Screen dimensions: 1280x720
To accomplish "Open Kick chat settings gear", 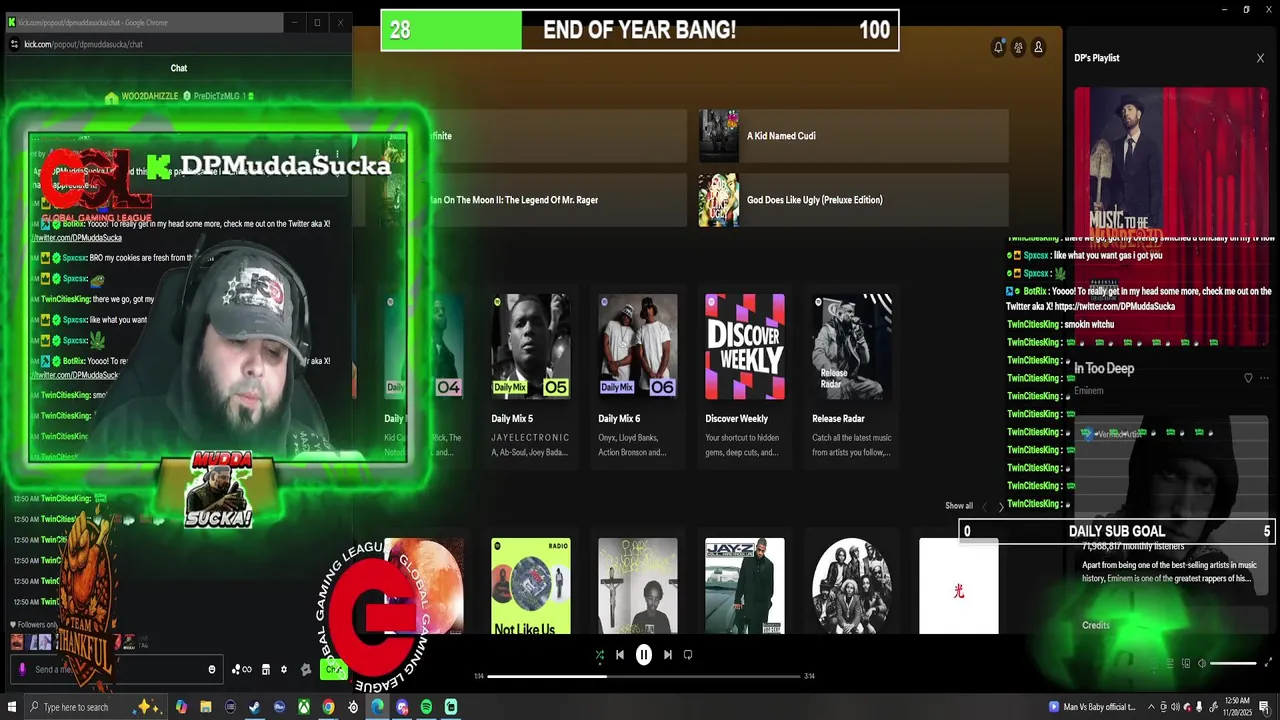I will [284, 669].
